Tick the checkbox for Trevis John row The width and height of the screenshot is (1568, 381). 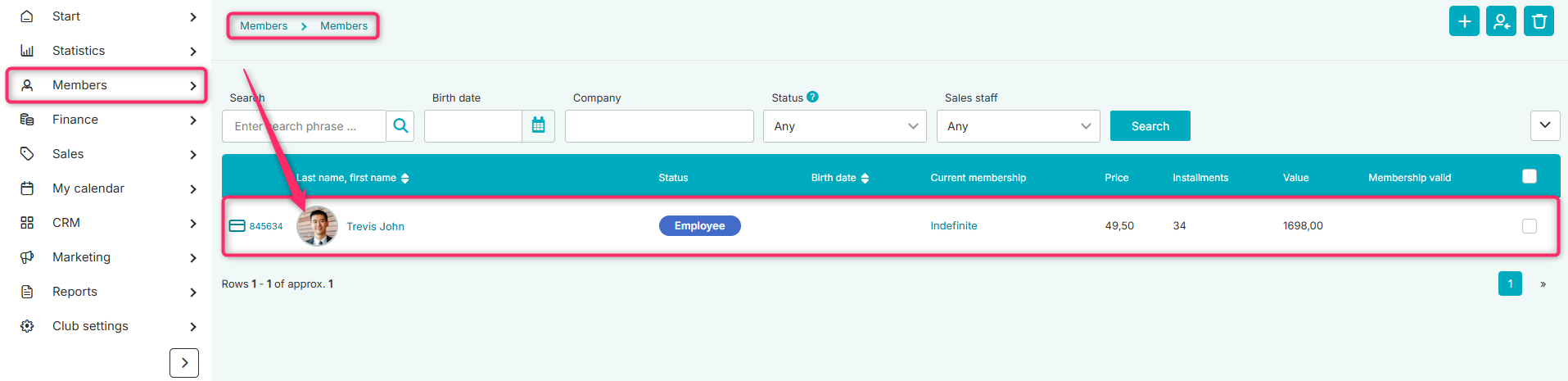click(x=1530, y=226)
